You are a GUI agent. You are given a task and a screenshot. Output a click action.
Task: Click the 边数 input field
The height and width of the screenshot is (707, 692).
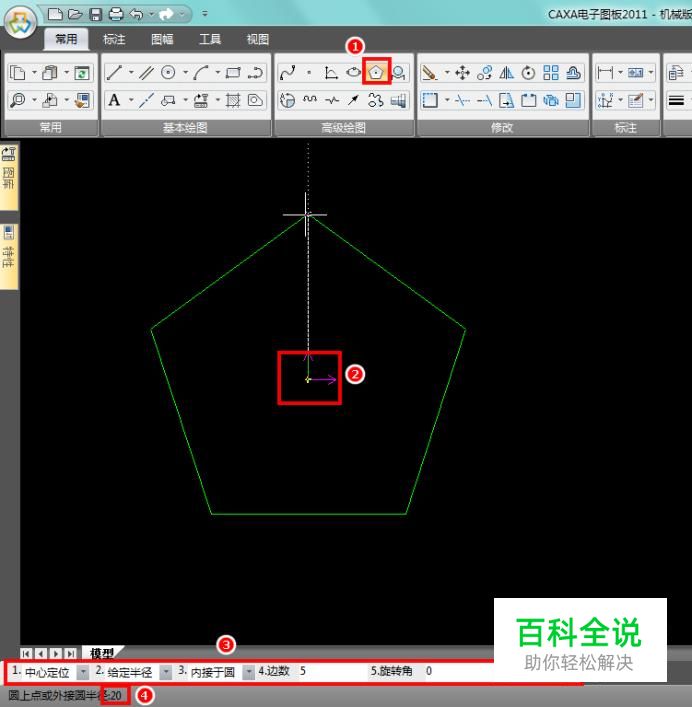(x=331, y=671)
